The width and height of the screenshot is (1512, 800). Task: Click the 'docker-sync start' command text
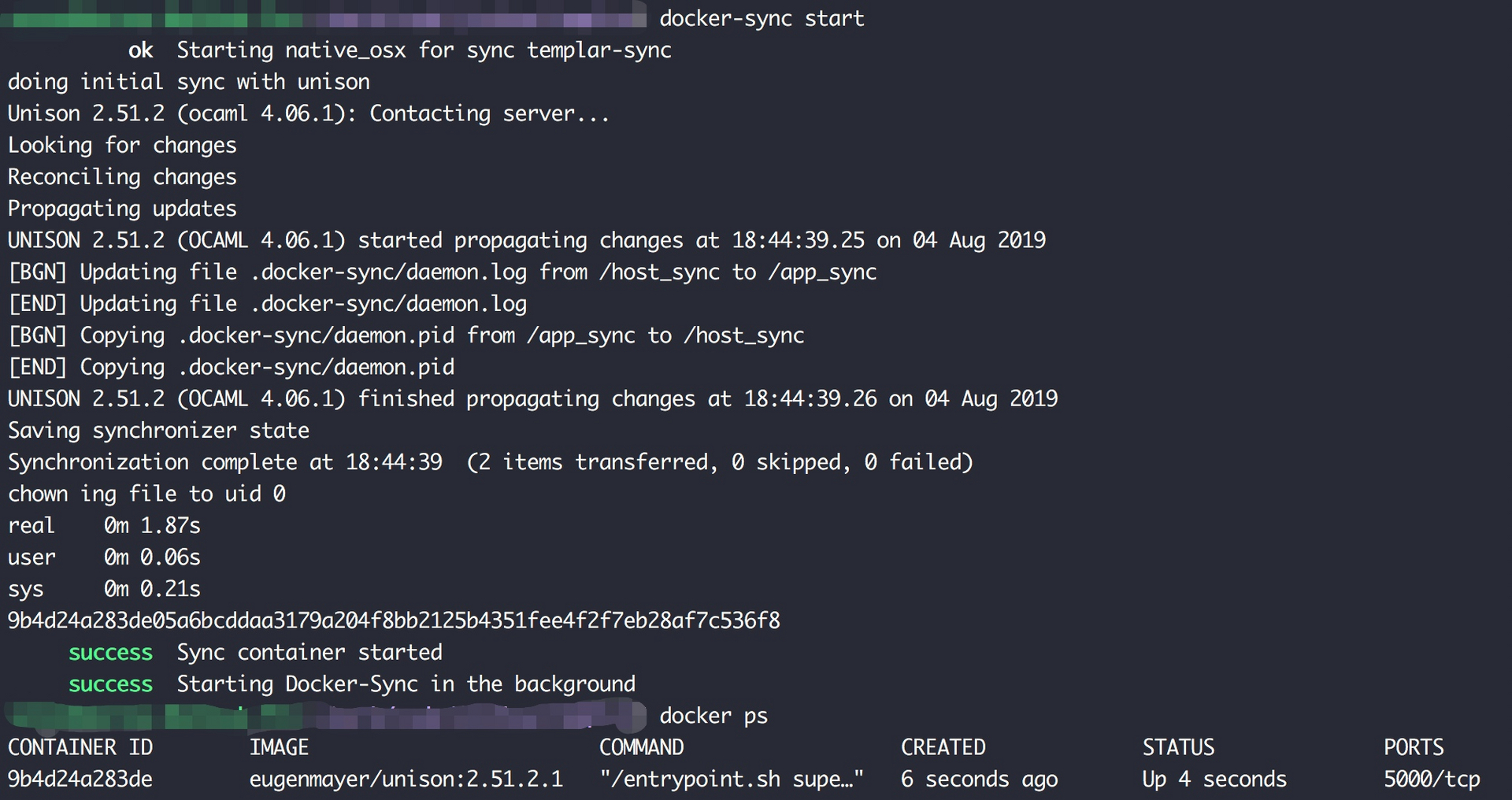point(762,18)
